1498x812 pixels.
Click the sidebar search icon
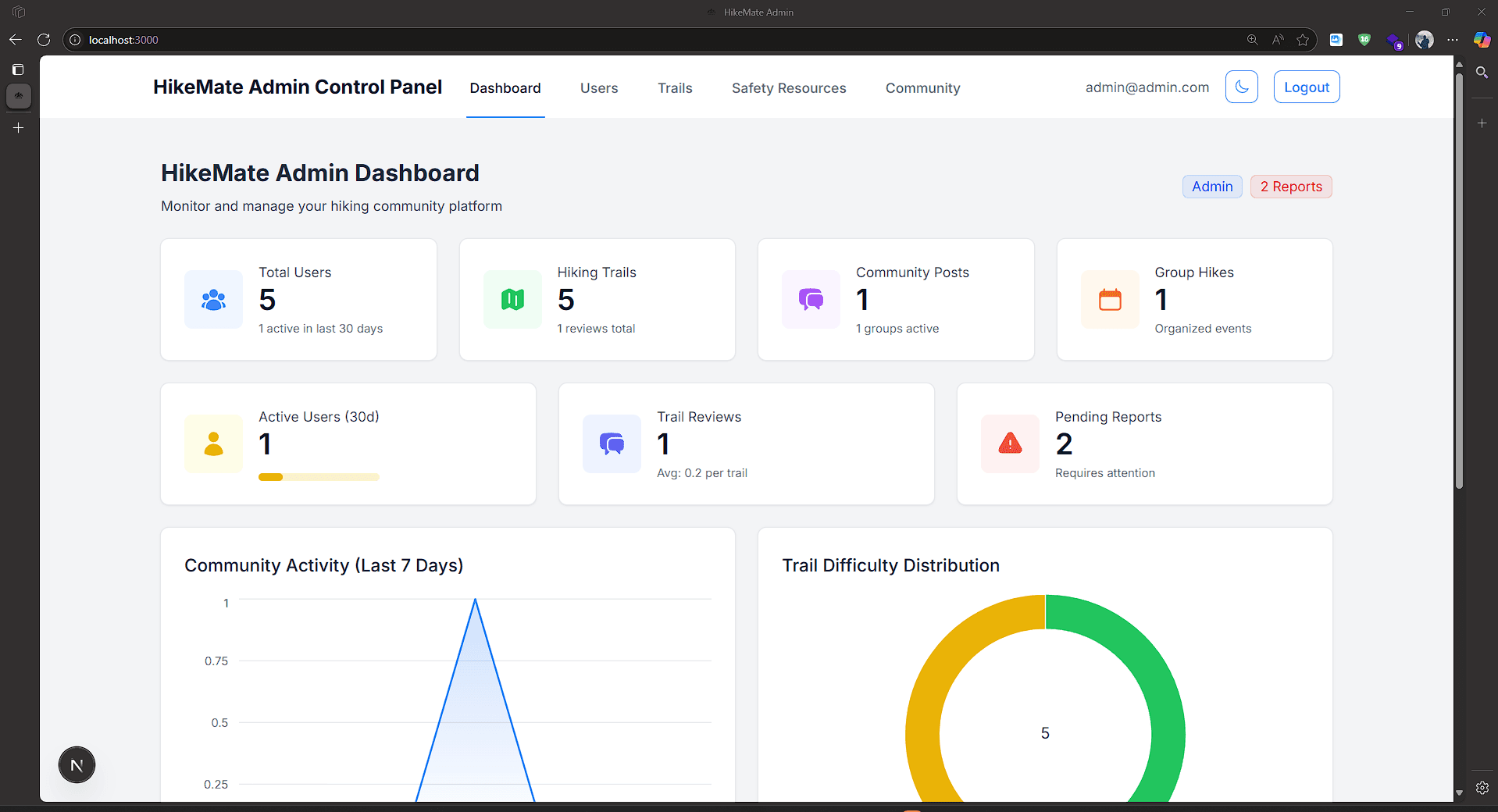click(x=1482, y=73)
